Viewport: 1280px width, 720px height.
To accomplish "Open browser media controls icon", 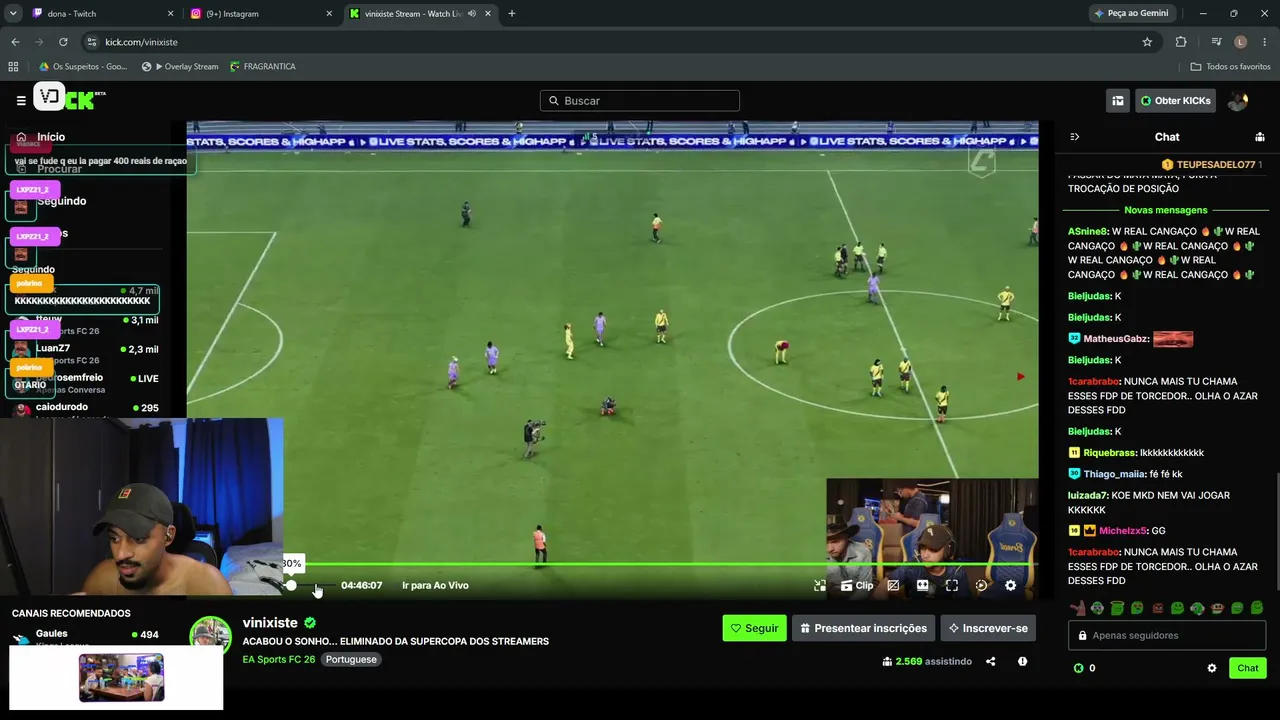I will tap(1216, 42).
